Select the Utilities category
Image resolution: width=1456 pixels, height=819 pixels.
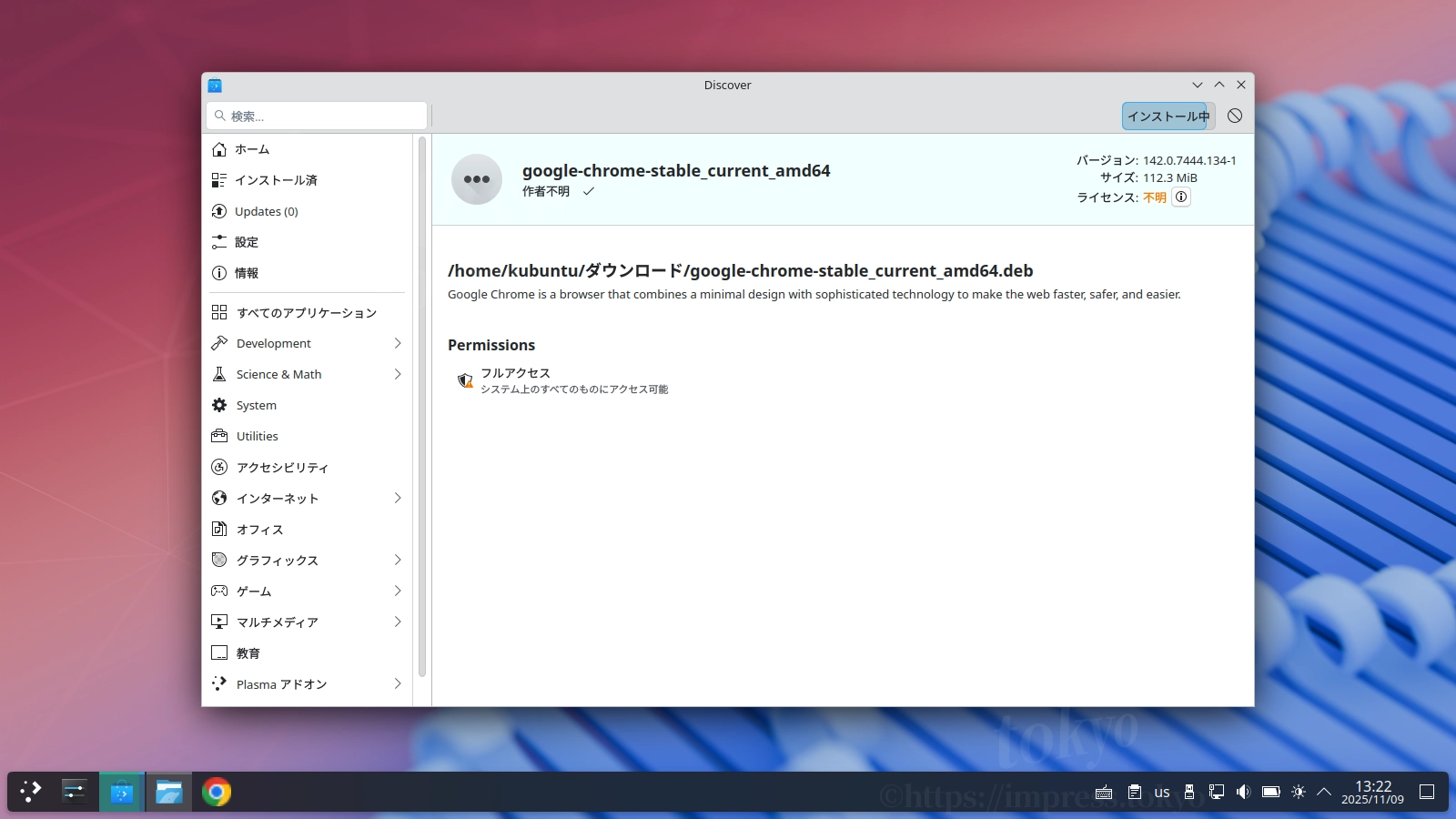tap(308, 436)
